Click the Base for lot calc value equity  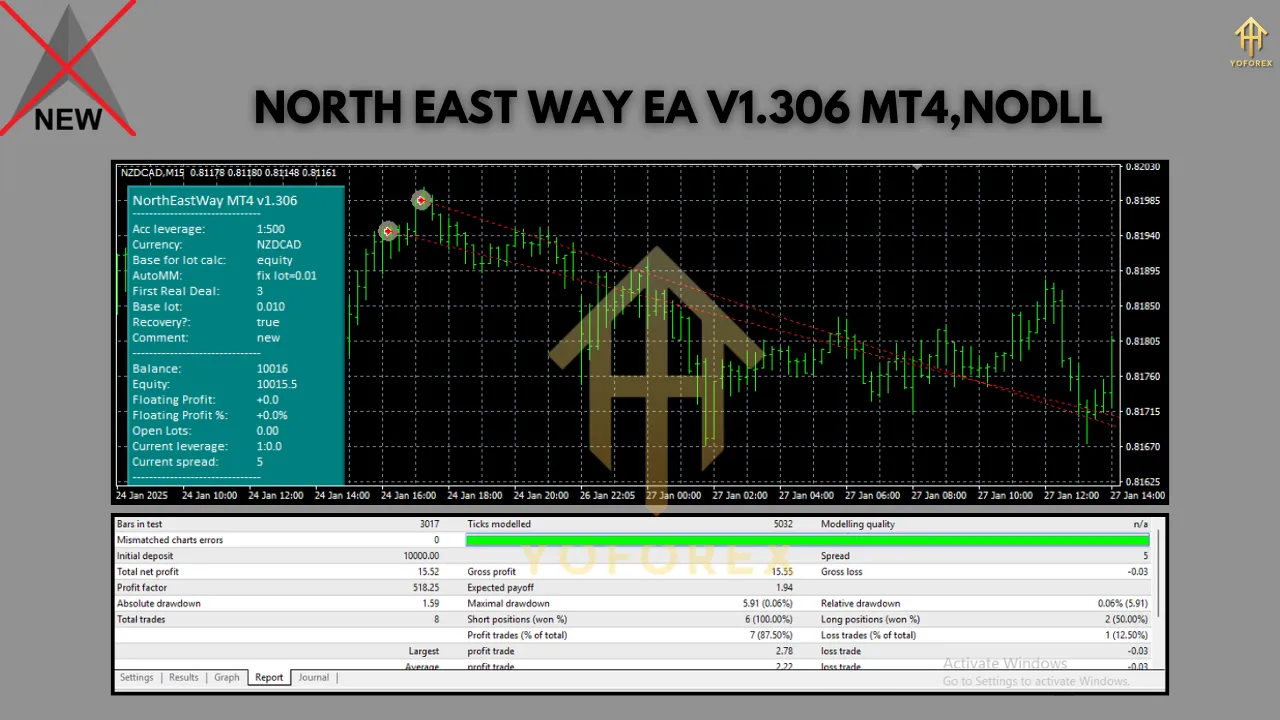coord(274,260)
